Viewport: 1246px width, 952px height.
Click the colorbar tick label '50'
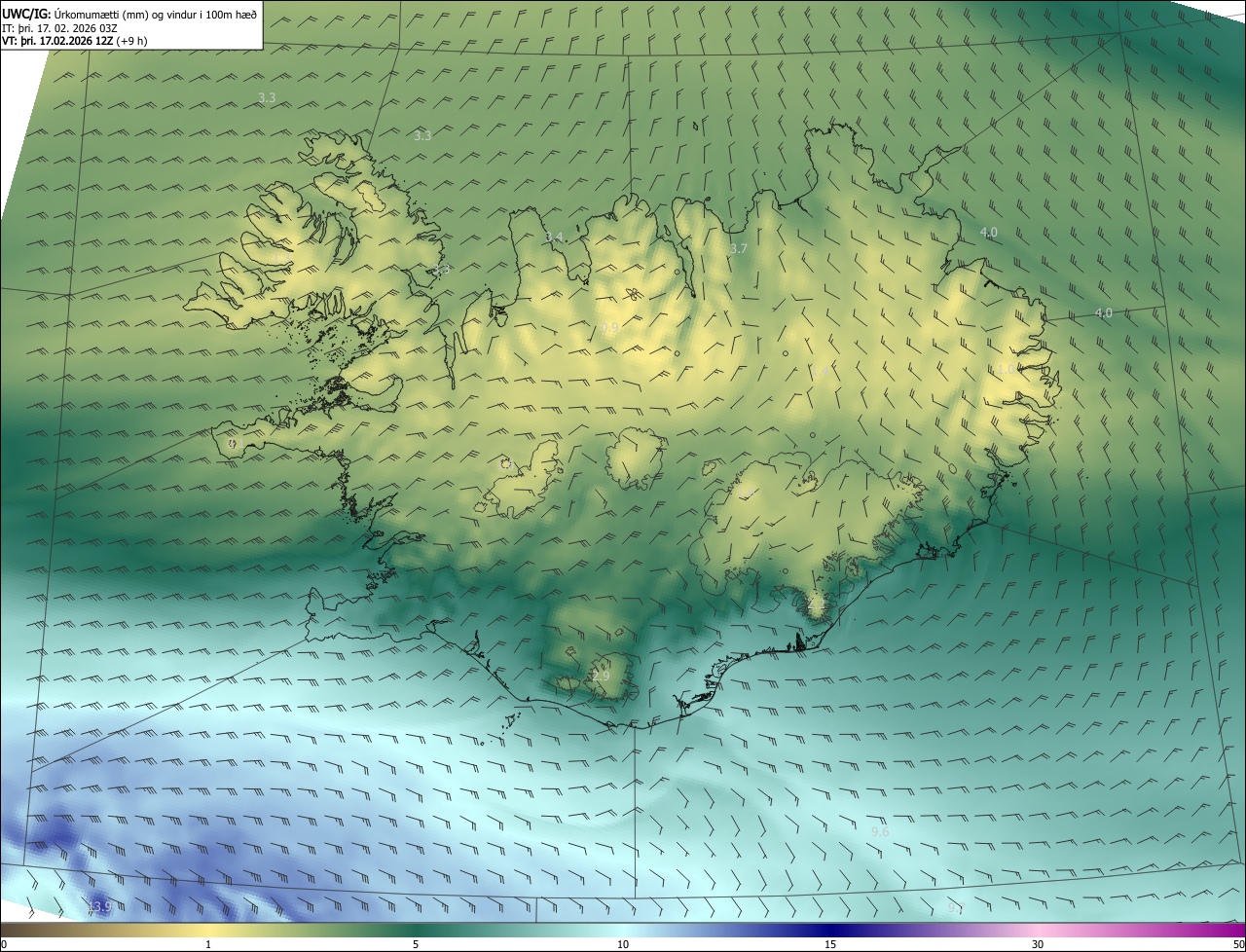click(x=1239, y=944)
